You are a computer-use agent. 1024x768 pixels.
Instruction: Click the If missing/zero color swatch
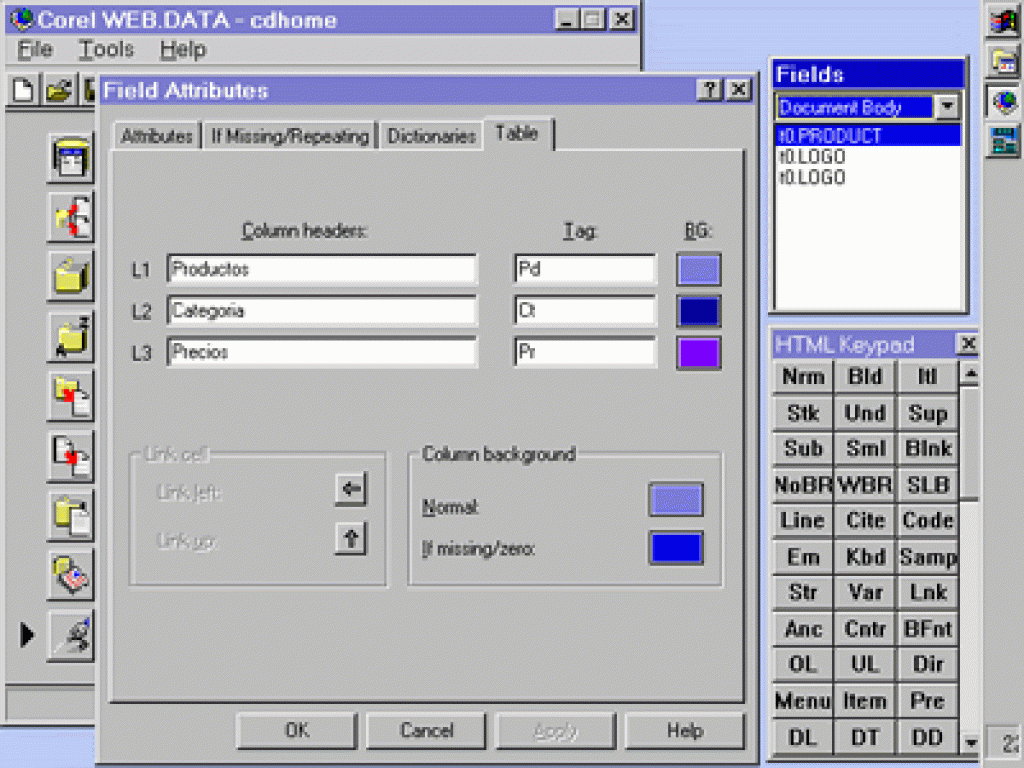point(676,548)
